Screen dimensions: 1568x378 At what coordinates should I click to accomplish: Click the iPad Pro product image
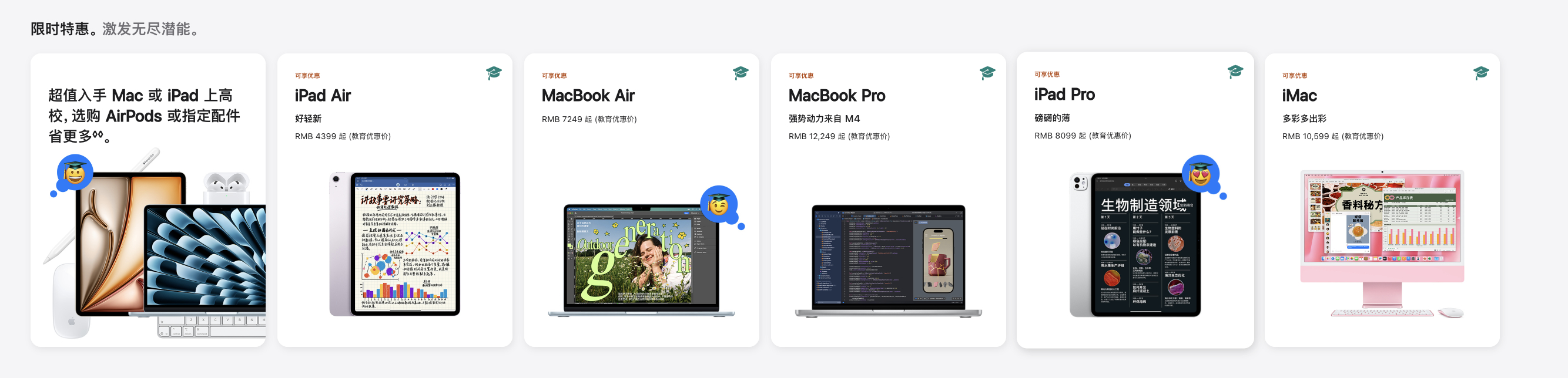click(1135, 244)
